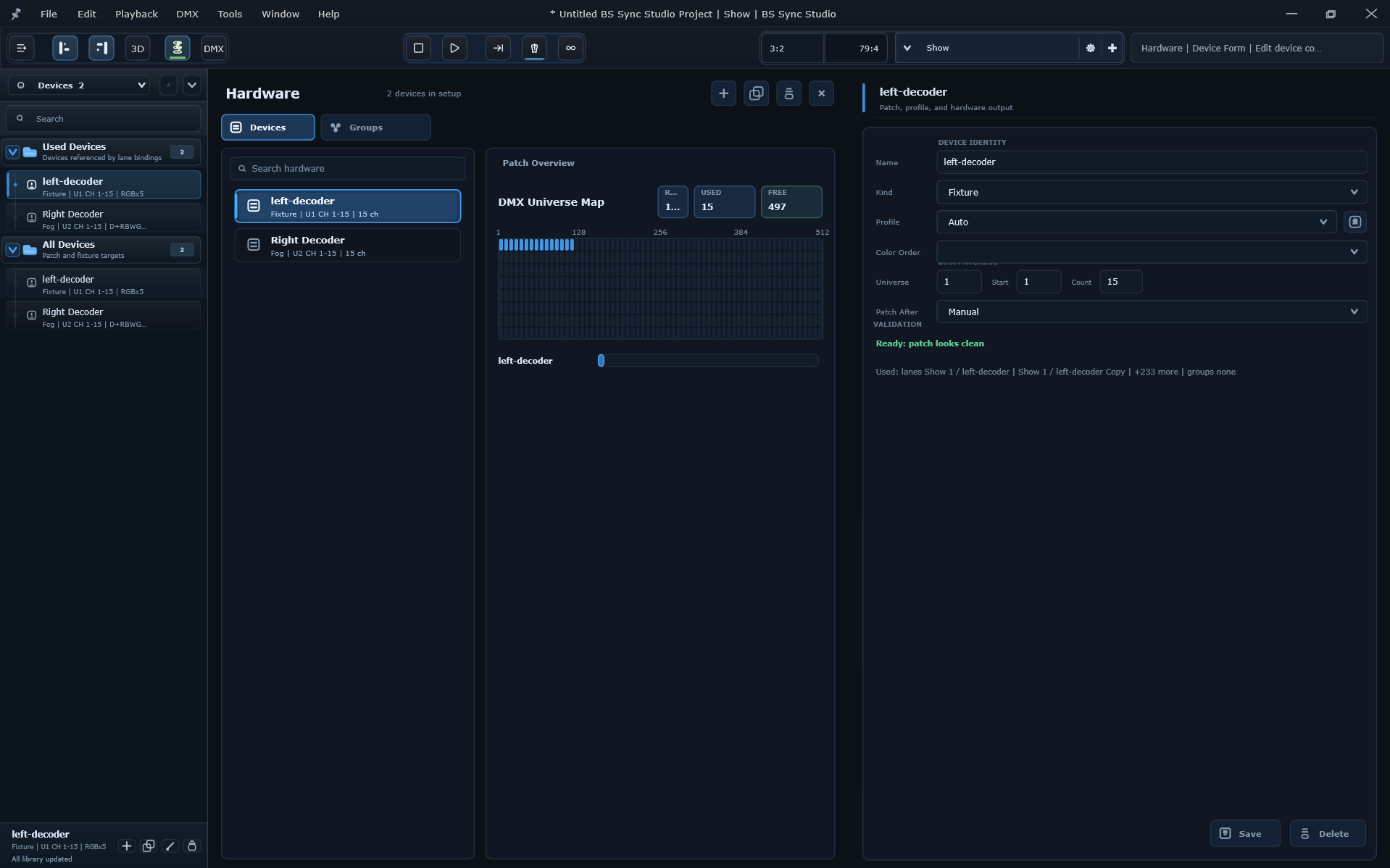Collapse the All Devices folder checkbox
Screen dimensions: 1390x868
pyautogui.click(x=12, y=250)
